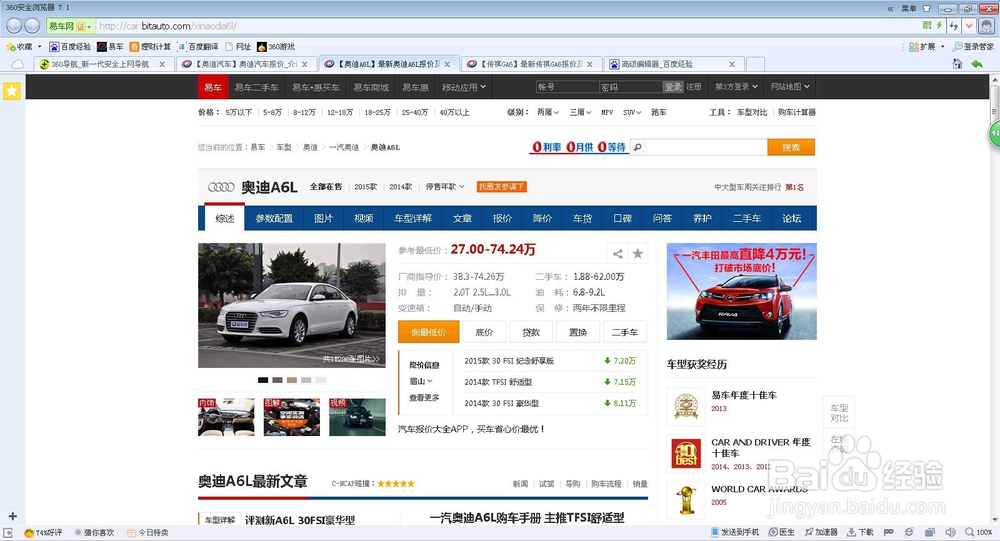Open the 论坛 tab

pos(791,218)
